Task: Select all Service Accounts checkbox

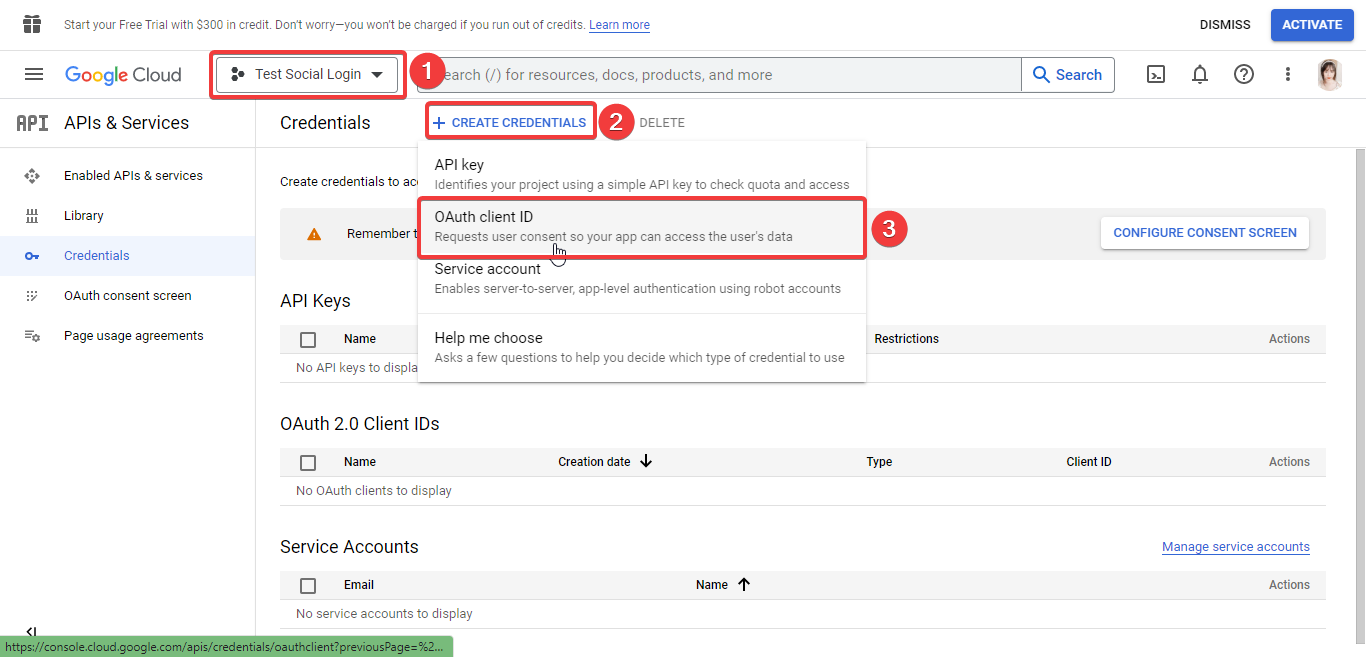Action: click(308, 585)
